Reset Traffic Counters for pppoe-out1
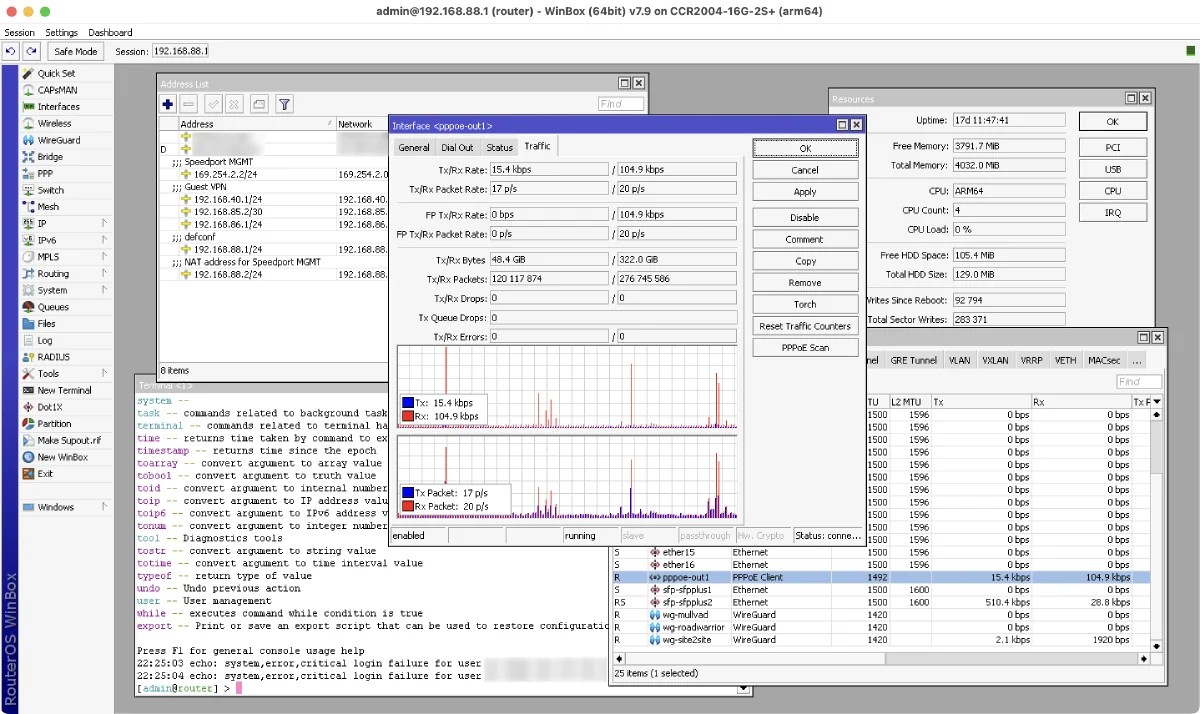The image size is (1200, 714). pos(805,326)
